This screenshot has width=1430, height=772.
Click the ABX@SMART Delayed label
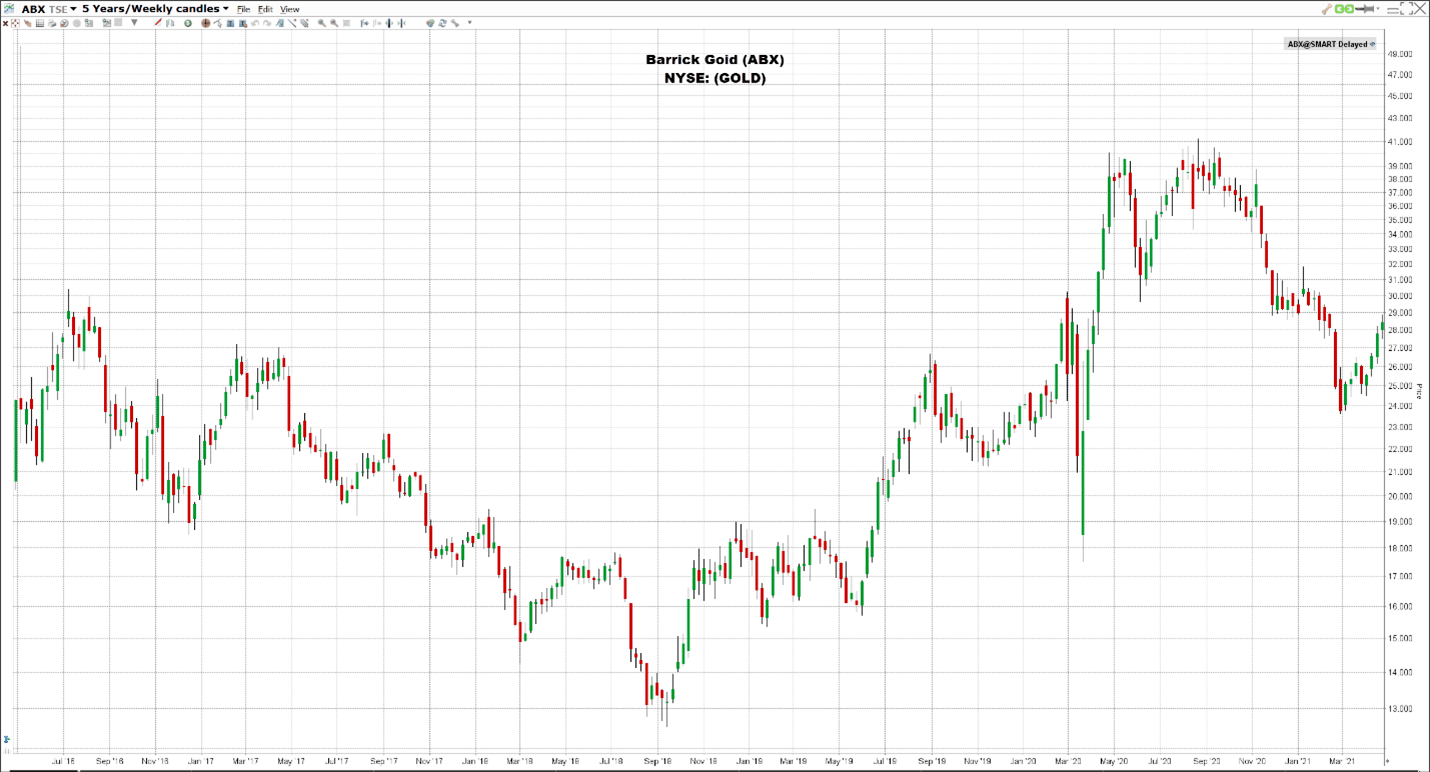1326,44
